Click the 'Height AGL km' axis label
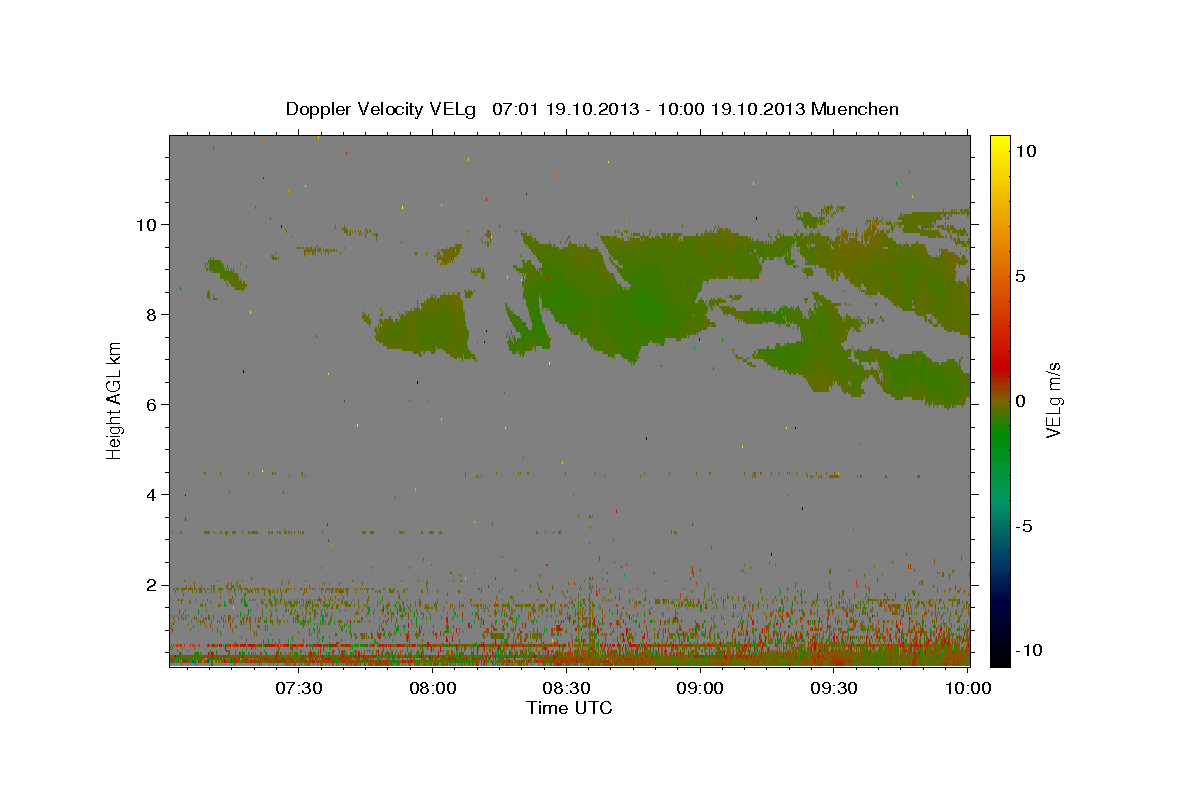This screenshot has width=1200, height=800. pyautogui.click(x=115, y=399)
